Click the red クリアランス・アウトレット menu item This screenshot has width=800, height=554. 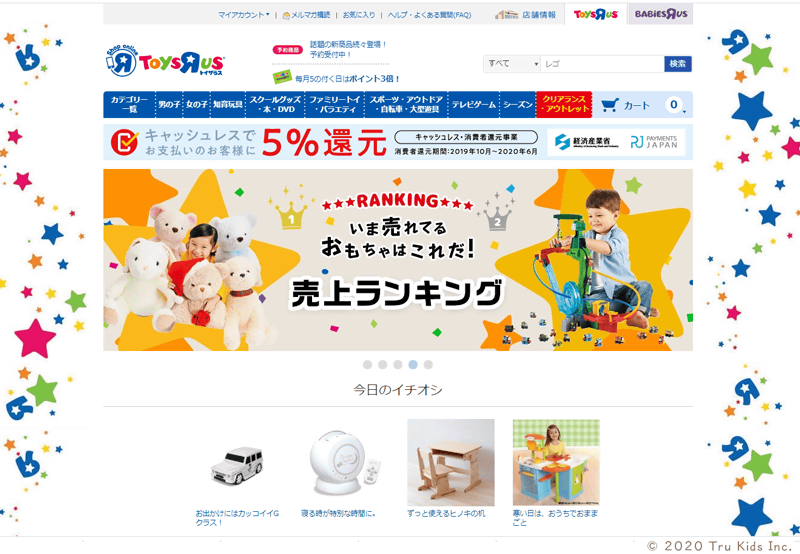point(564,105)
